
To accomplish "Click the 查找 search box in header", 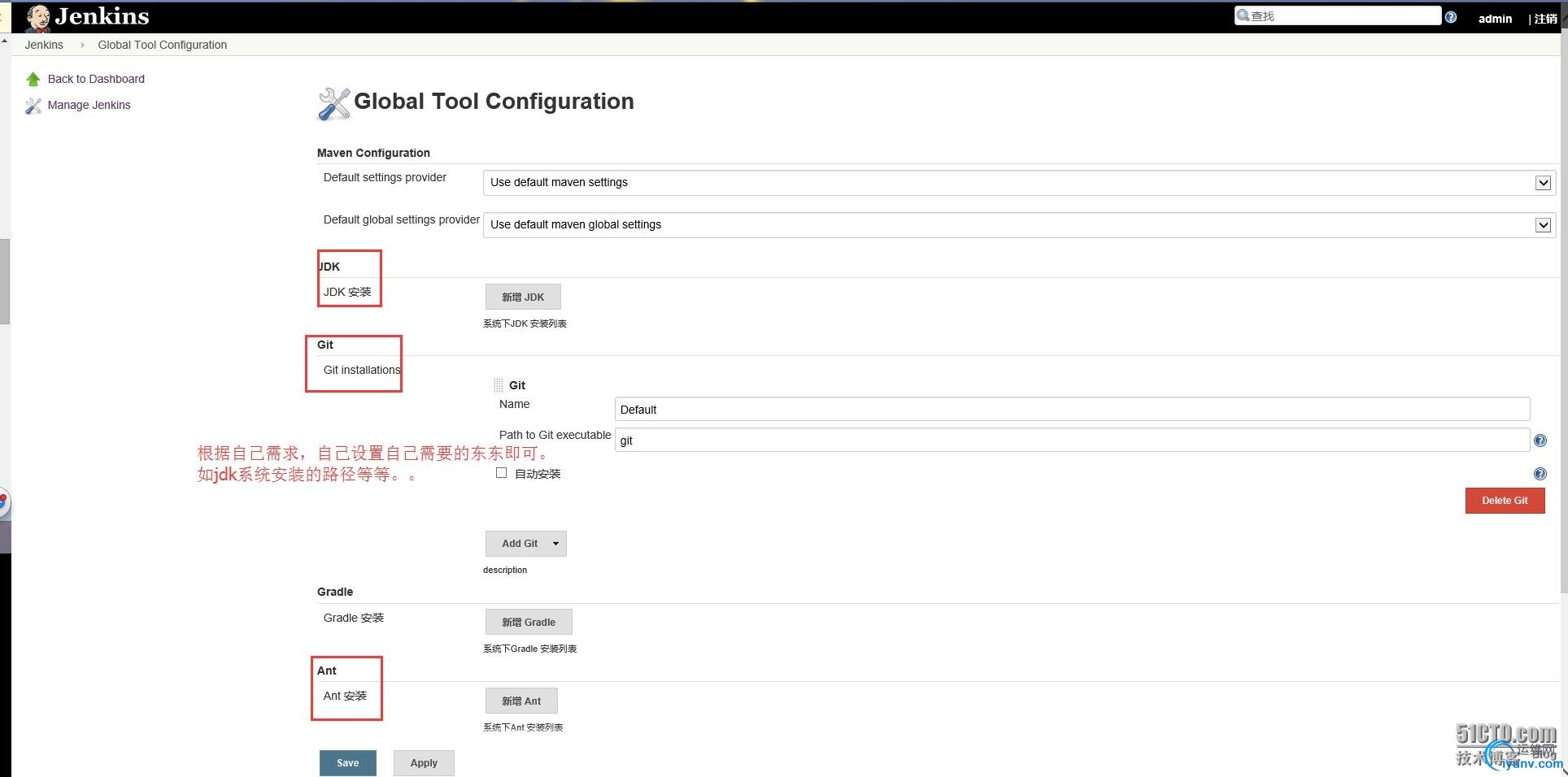I will click(1338, 15).
